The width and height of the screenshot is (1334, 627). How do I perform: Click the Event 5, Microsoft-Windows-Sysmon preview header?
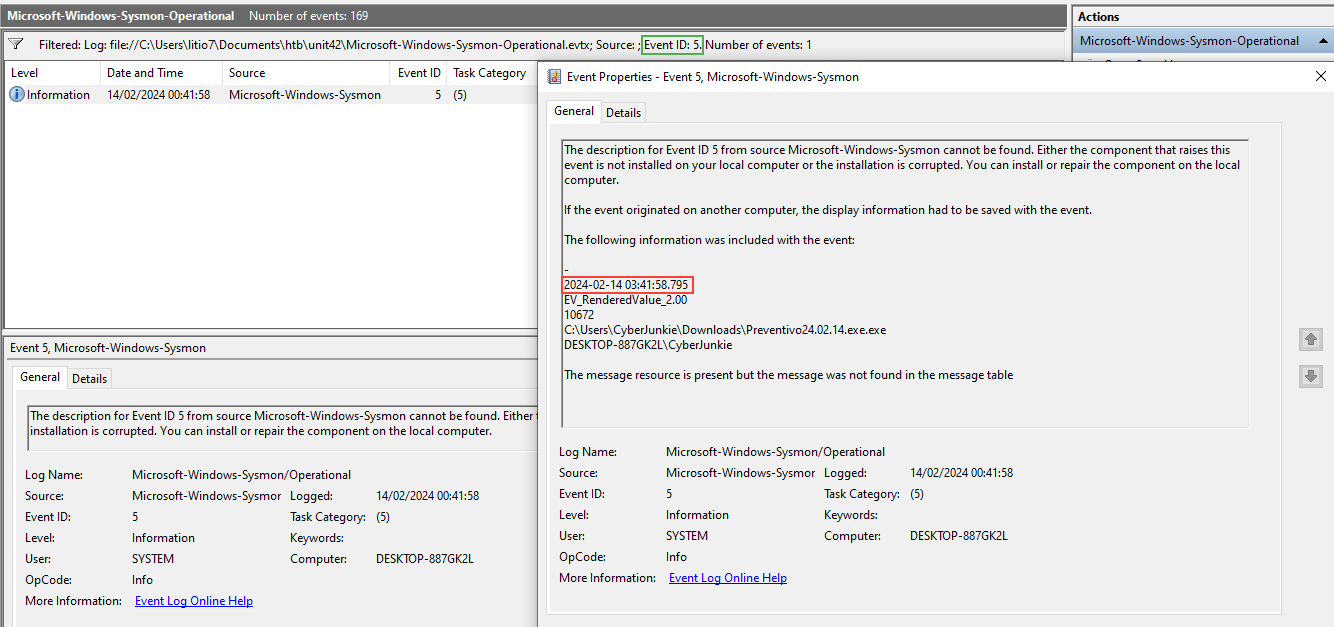(x=108, y=348)
